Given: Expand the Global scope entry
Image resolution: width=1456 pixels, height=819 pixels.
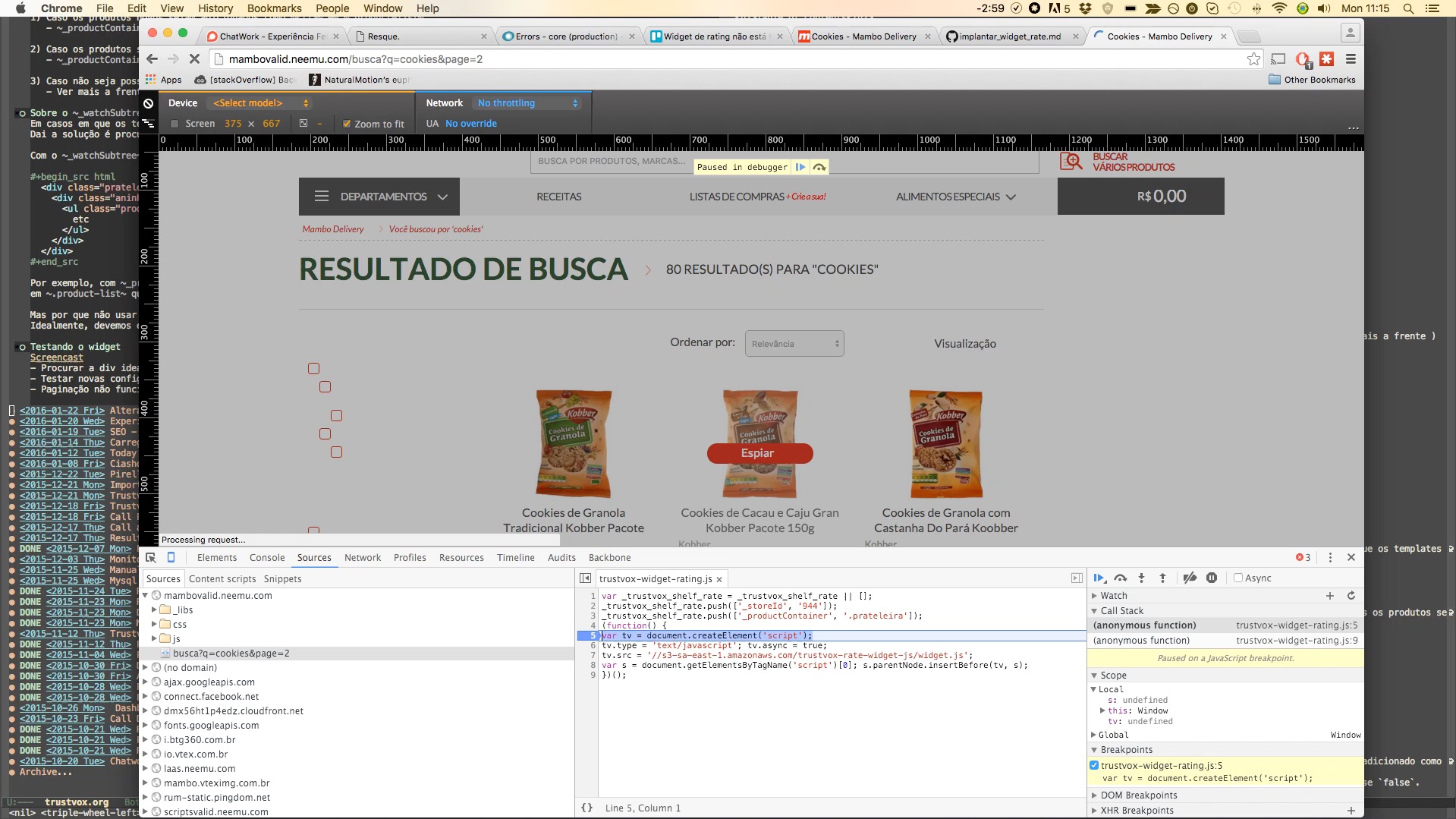Looking at the screenshot, I should (x=1093, y=735).
